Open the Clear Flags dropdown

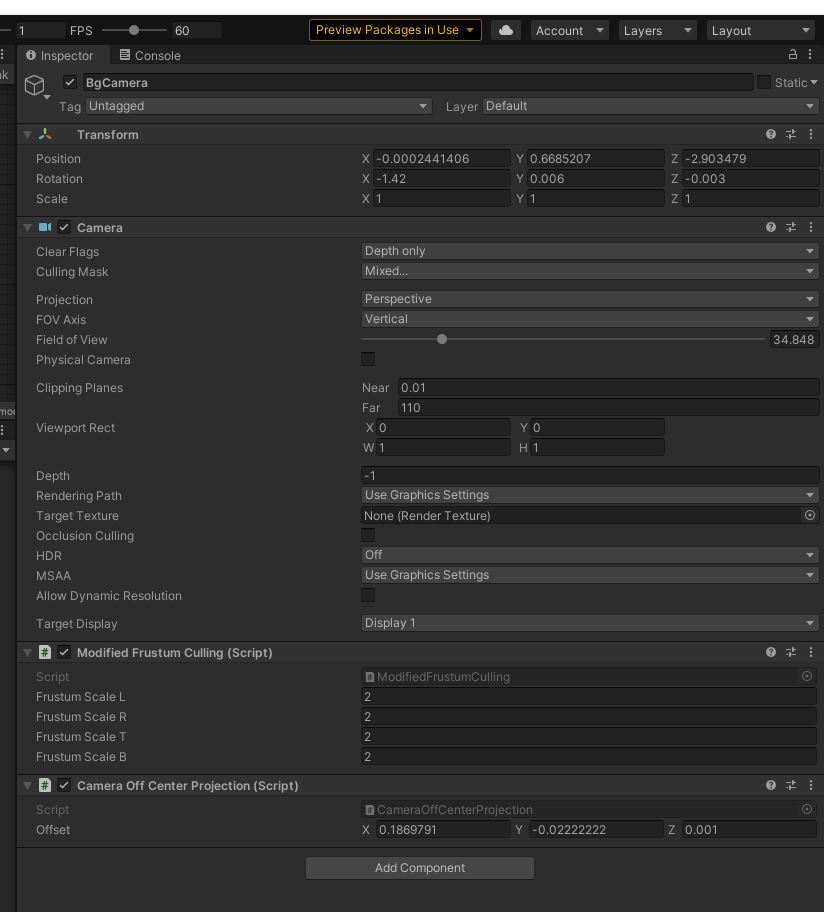590,251
